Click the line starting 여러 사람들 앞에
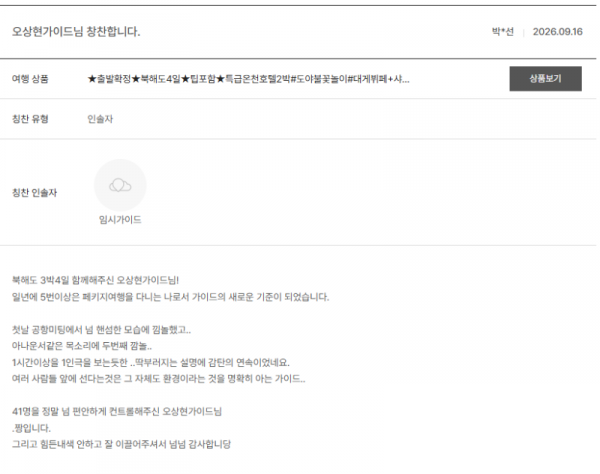Viewport: 600px width, 474px height. tap(158, 379)
